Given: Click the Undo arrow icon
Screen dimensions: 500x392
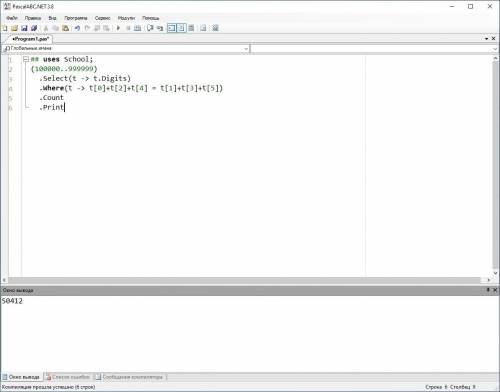Looking at the screenshot, I should pyautogui.click(x=77, y=28).
